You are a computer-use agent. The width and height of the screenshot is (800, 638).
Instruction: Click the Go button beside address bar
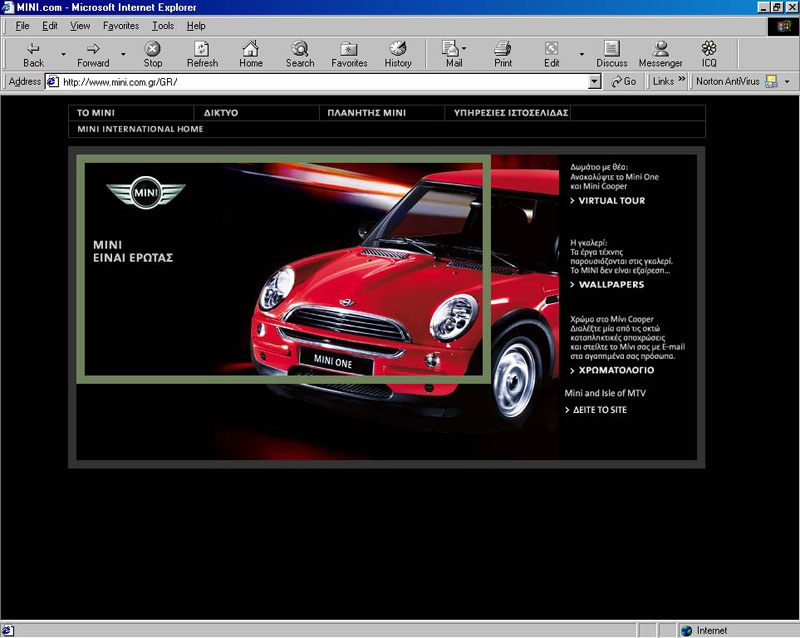tap(623, 82)
